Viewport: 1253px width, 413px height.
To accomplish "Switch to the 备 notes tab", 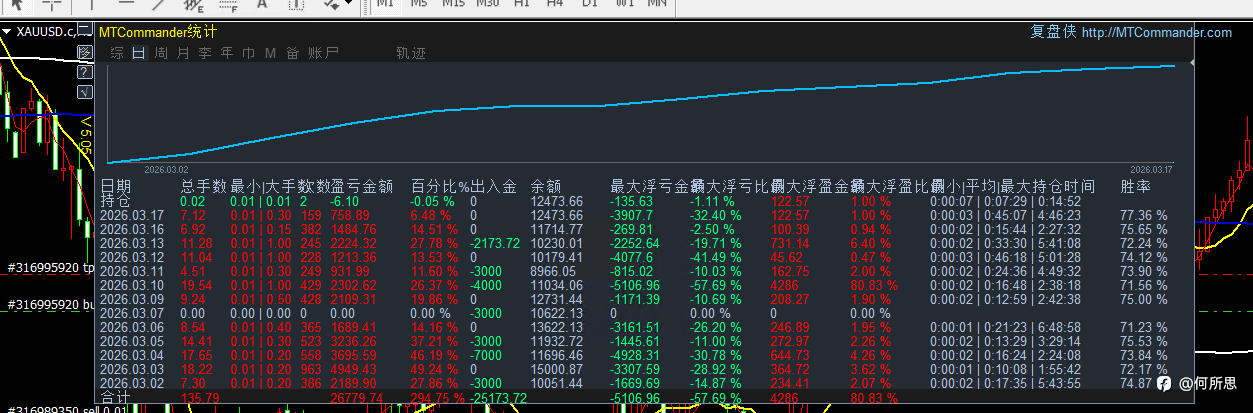I will pos(292,53).
